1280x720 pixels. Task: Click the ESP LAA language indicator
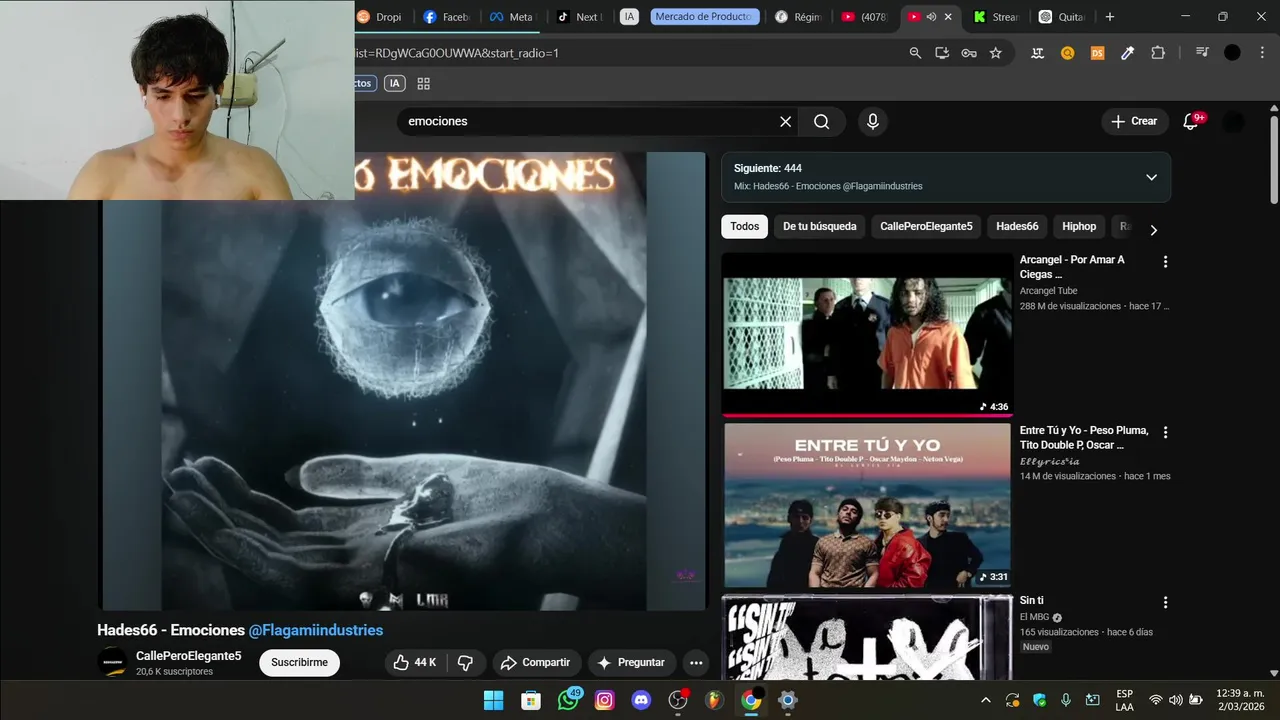[x=1124, y=700]
